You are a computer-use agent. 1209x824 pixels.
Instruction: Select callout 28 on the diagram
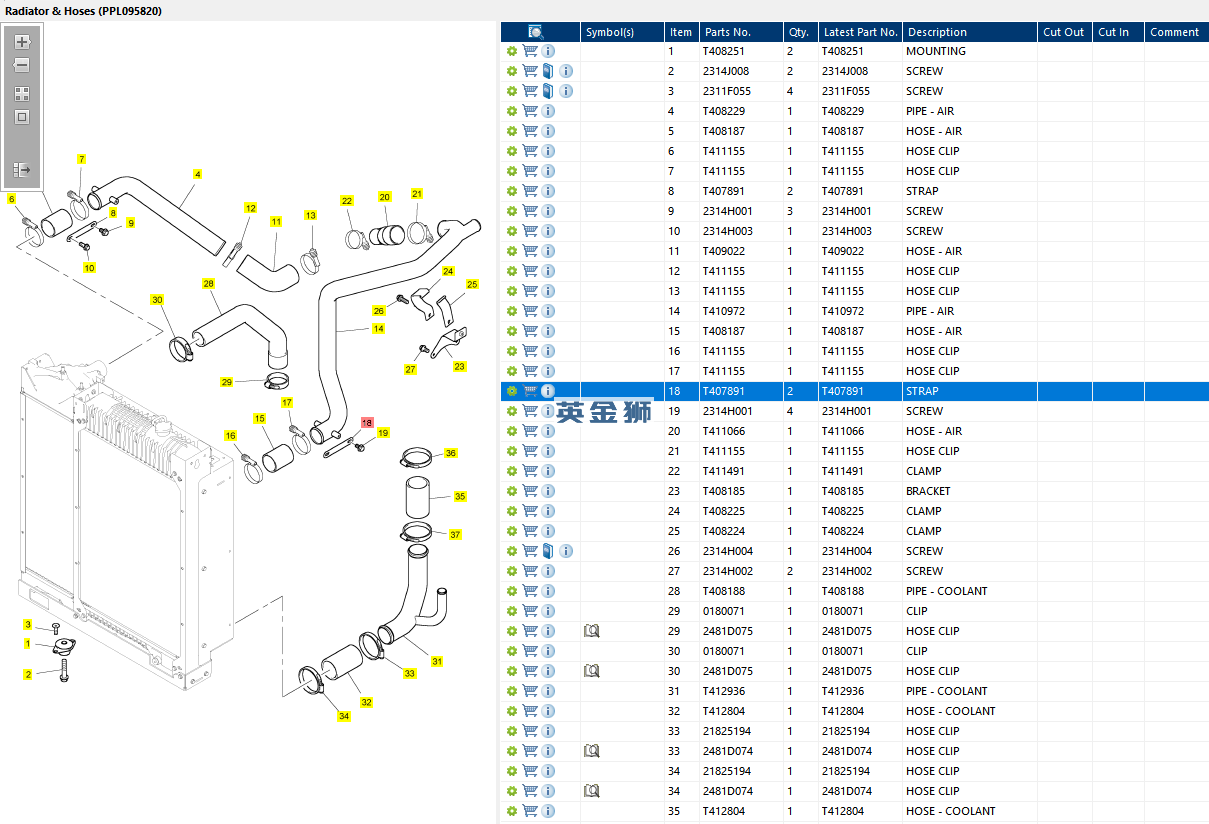pos(208,284)
